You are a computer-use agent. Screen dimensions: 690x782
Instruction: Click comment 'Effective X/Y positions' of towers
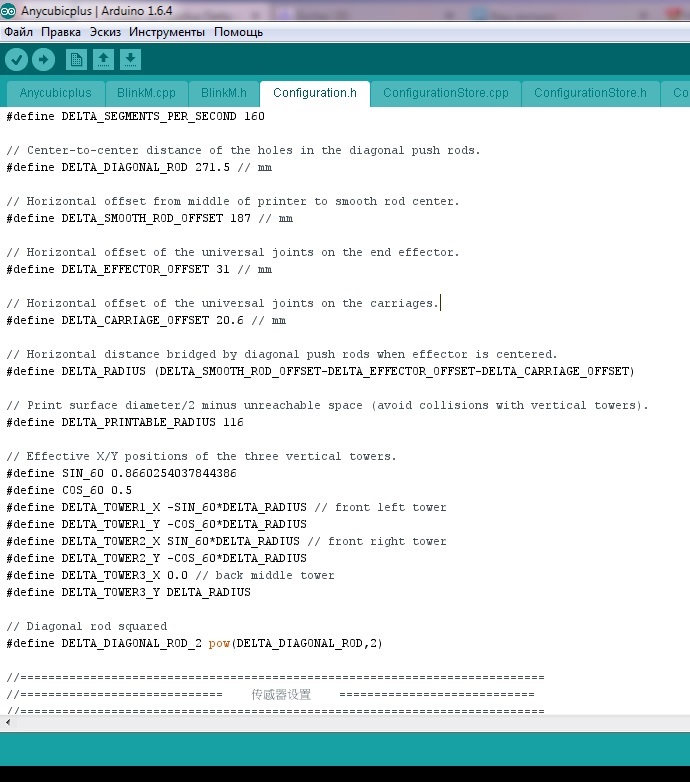point(201,456)
